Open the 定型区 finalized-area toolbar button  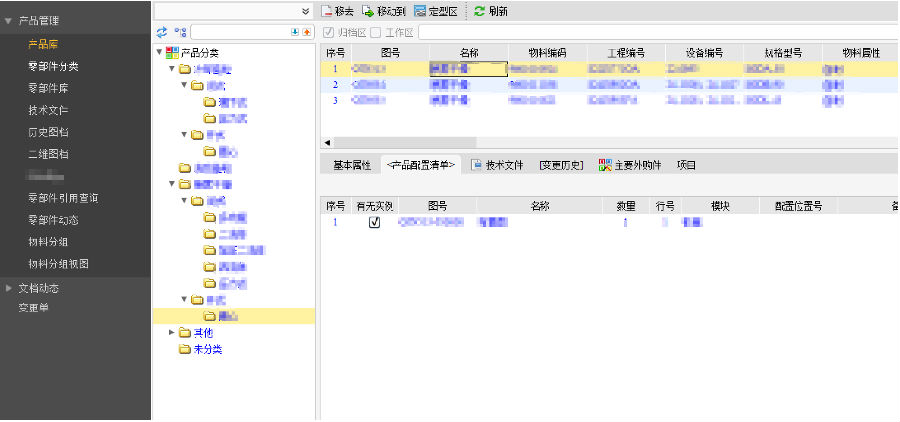436,11
